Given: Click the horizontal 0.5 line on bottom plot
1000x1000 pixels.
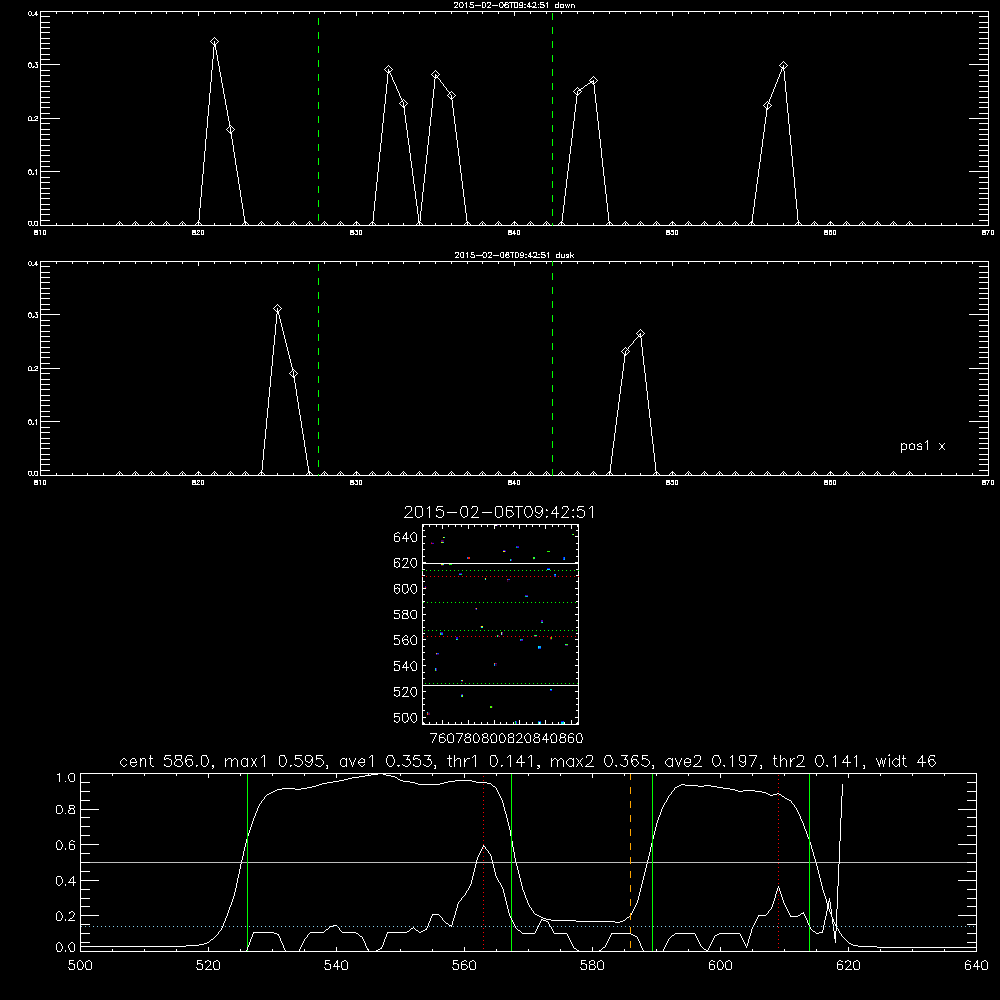Looking at the screenshot, I should [528, 862].
